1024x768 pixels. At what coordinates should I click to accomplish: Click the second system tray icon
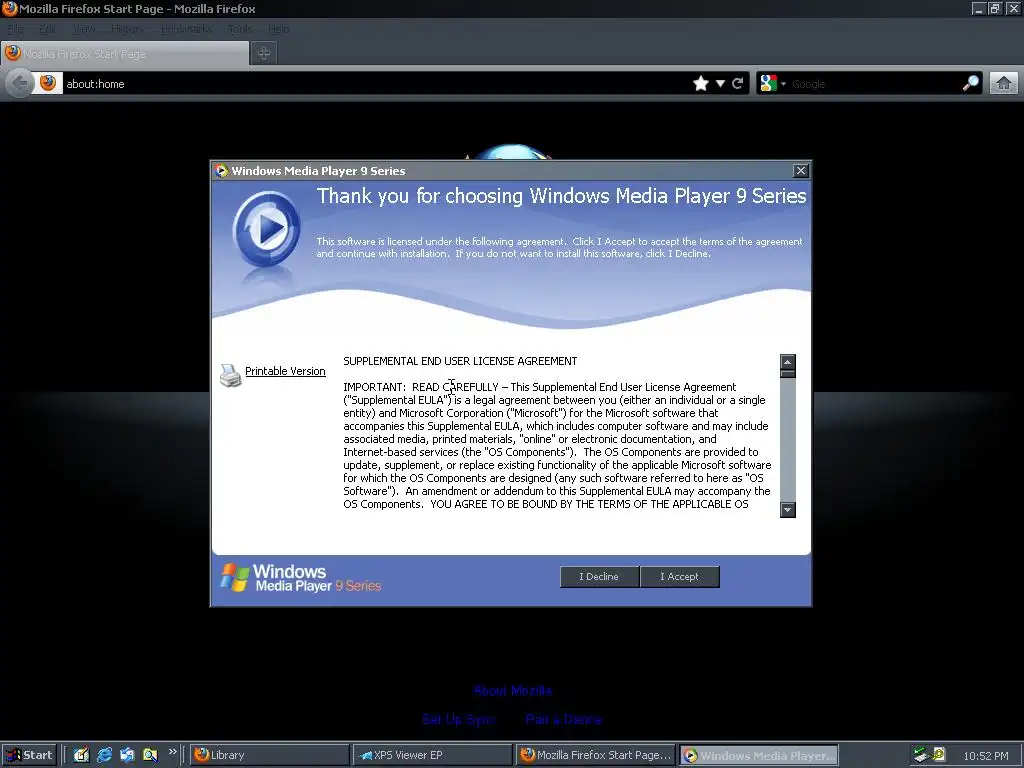click(939, 754)
